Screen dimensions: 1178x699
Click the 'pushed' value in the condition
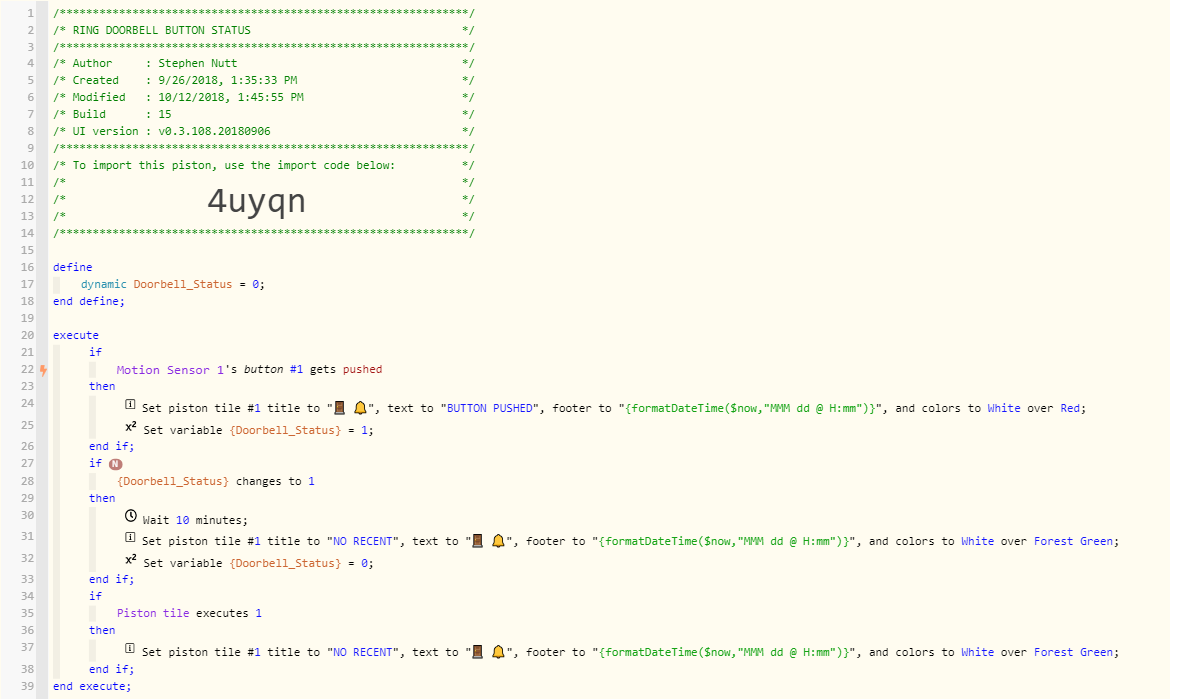click(x=363, y=370)
